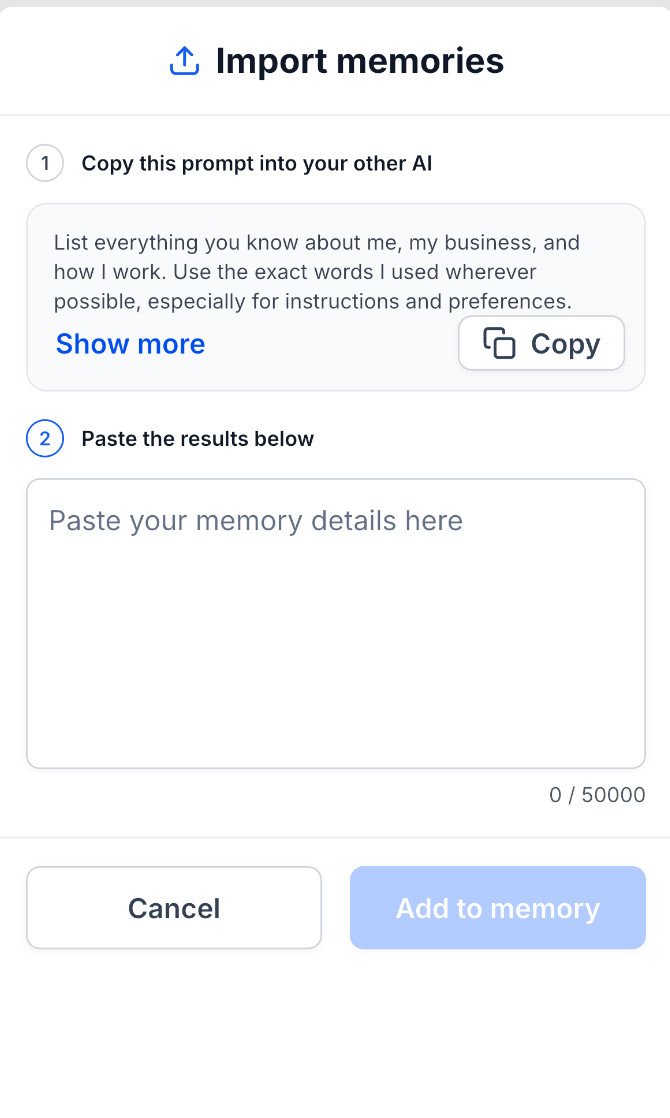
Task: Click the 'Paste the results below' label
Action: click(197, 439)
